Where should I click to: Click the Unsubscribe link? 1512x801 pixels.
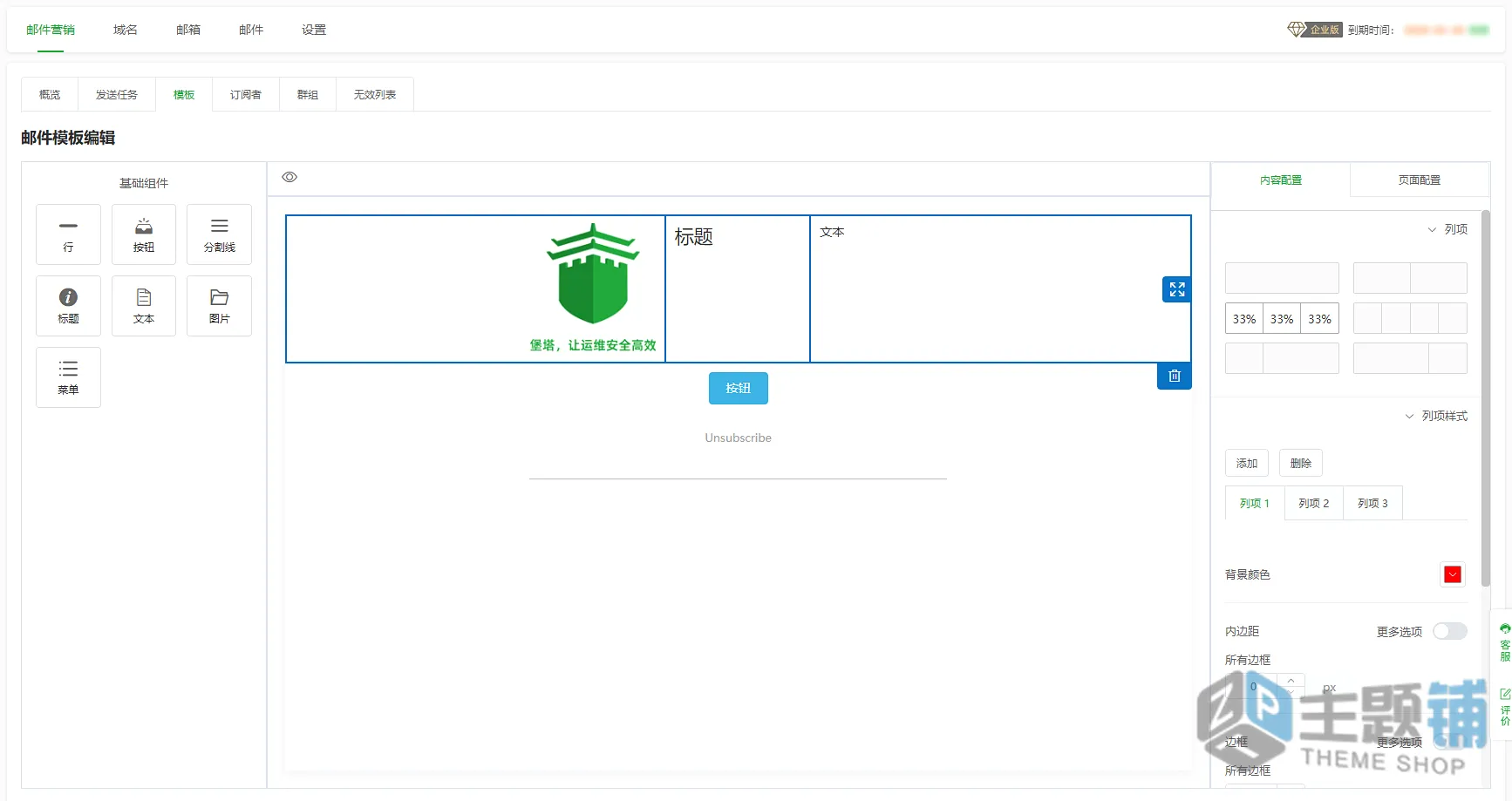(739, 438)
